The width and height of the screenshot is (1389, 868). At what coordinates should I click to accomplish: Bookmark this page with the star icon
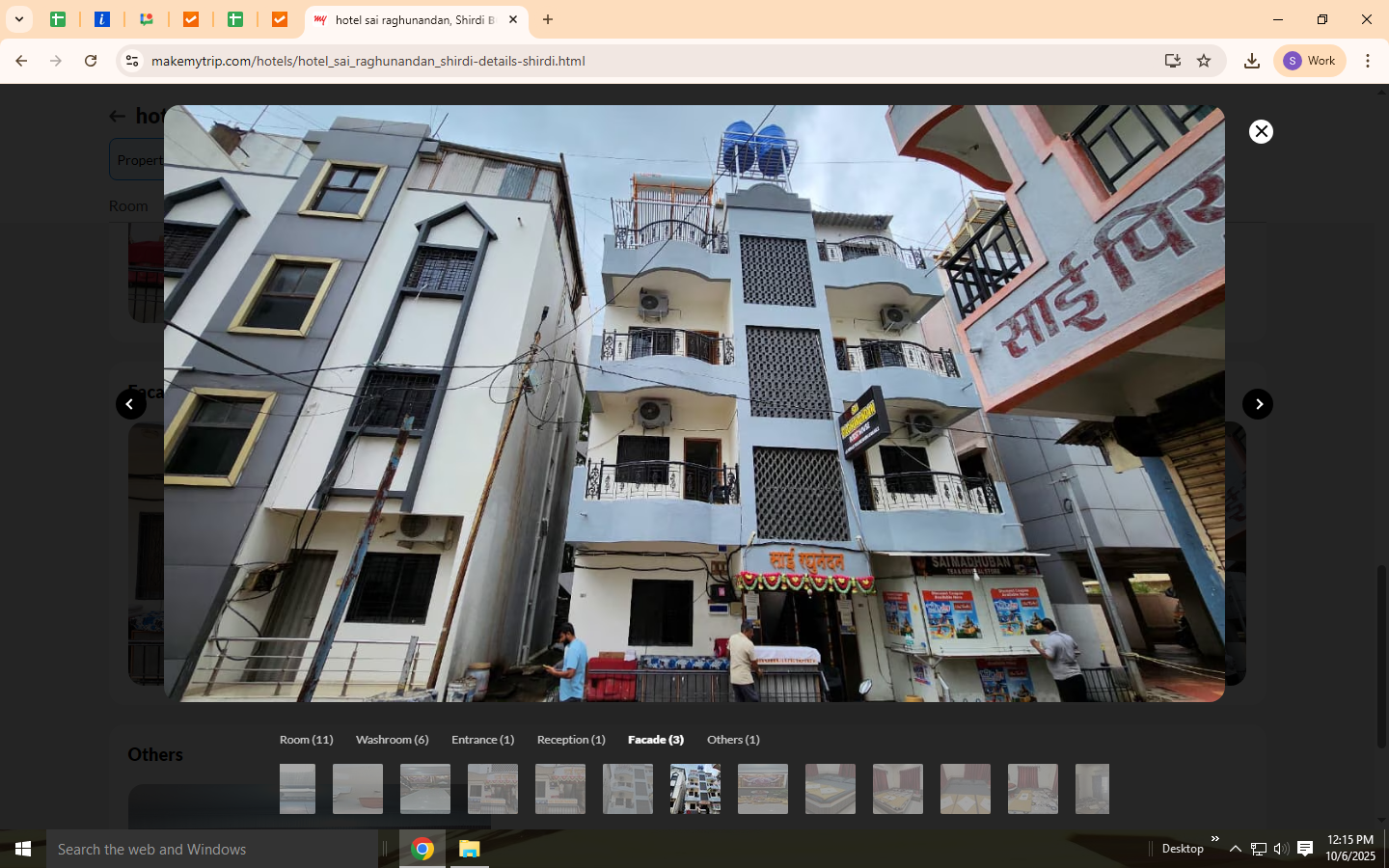(x=1204, y=61)
